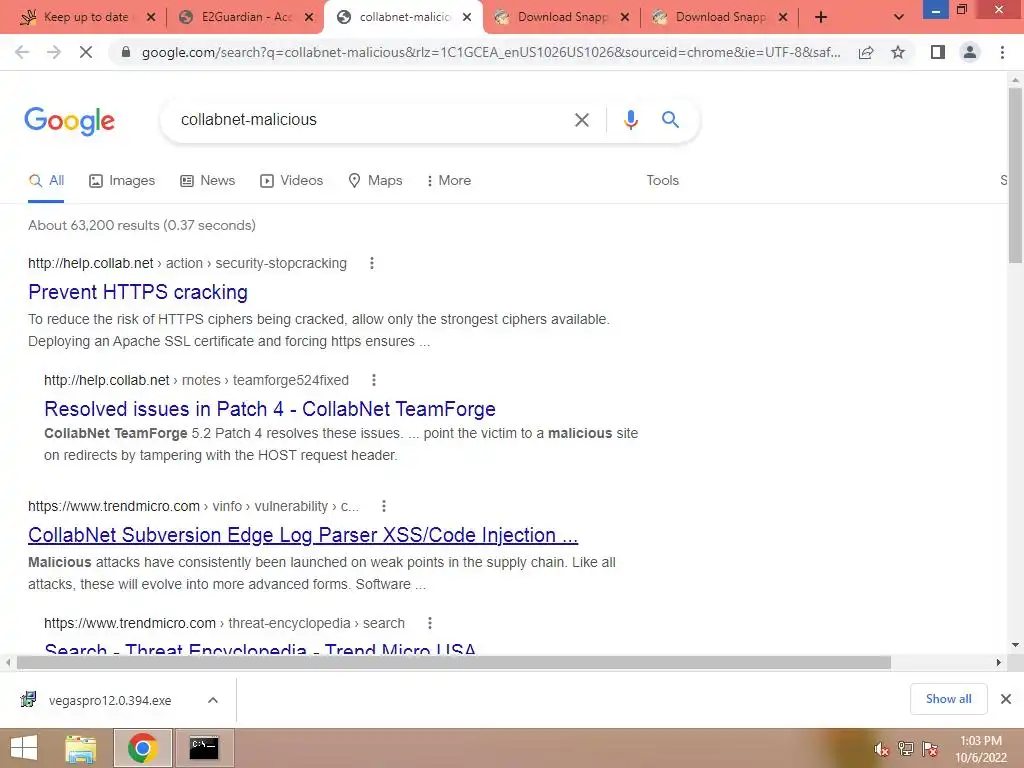Open 'Prevent HTTPS cracking' result
This screenshot has width=1024, height=768.
tap(138, 292)
